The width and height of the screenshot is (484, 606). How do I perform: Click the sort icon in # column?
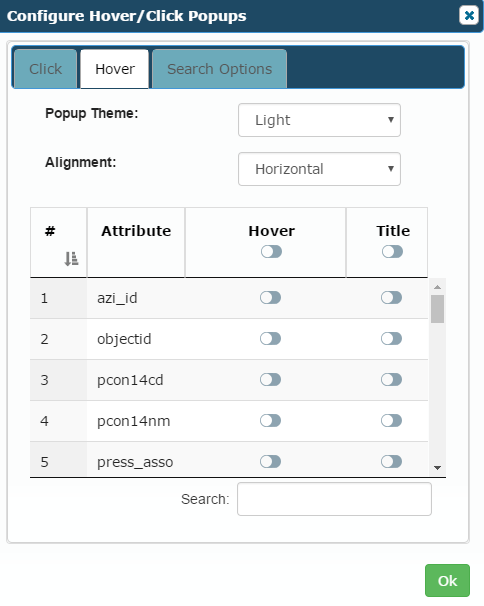[71, 259]
